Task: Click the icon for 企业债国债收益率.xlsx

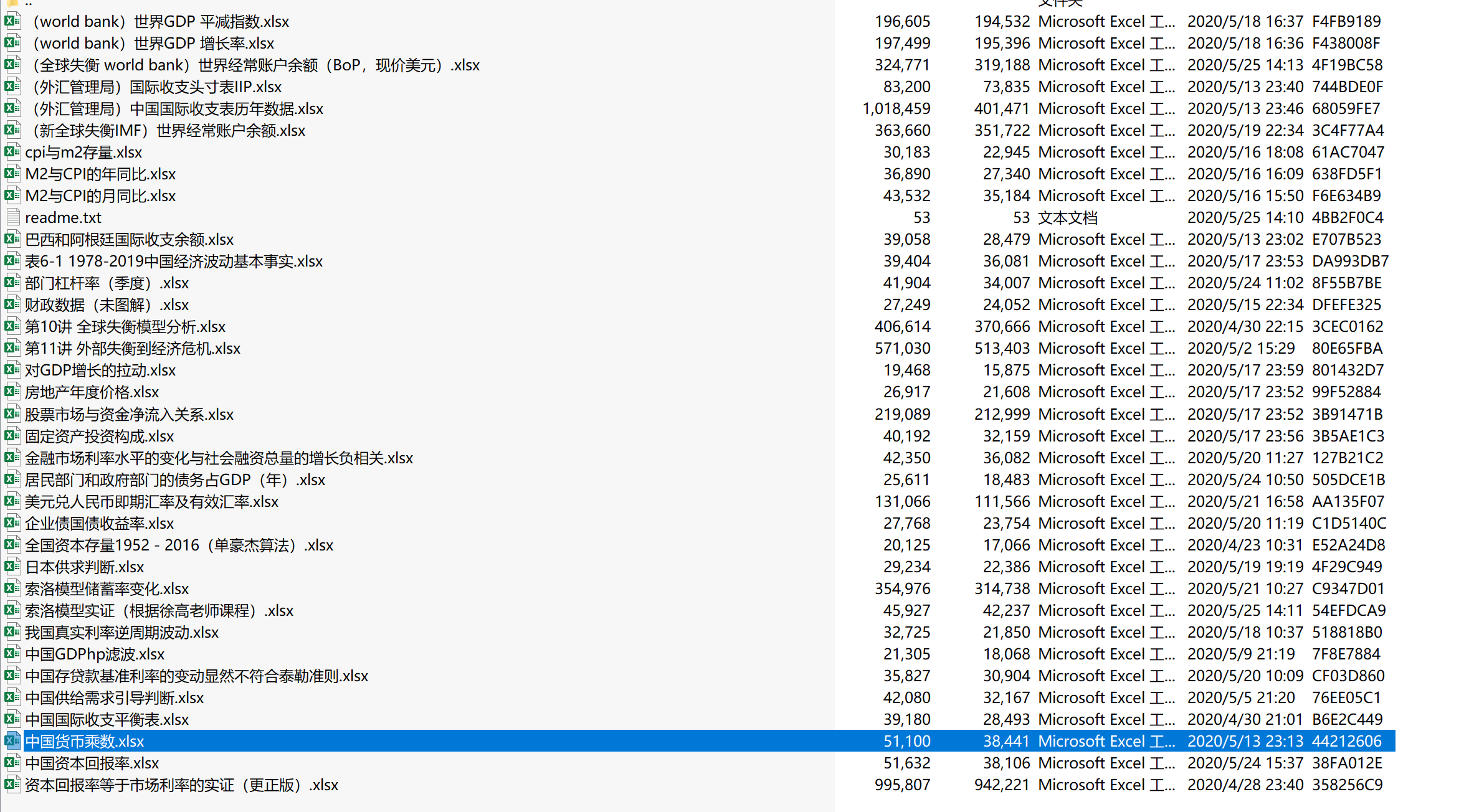Action: tap(12, 523)
